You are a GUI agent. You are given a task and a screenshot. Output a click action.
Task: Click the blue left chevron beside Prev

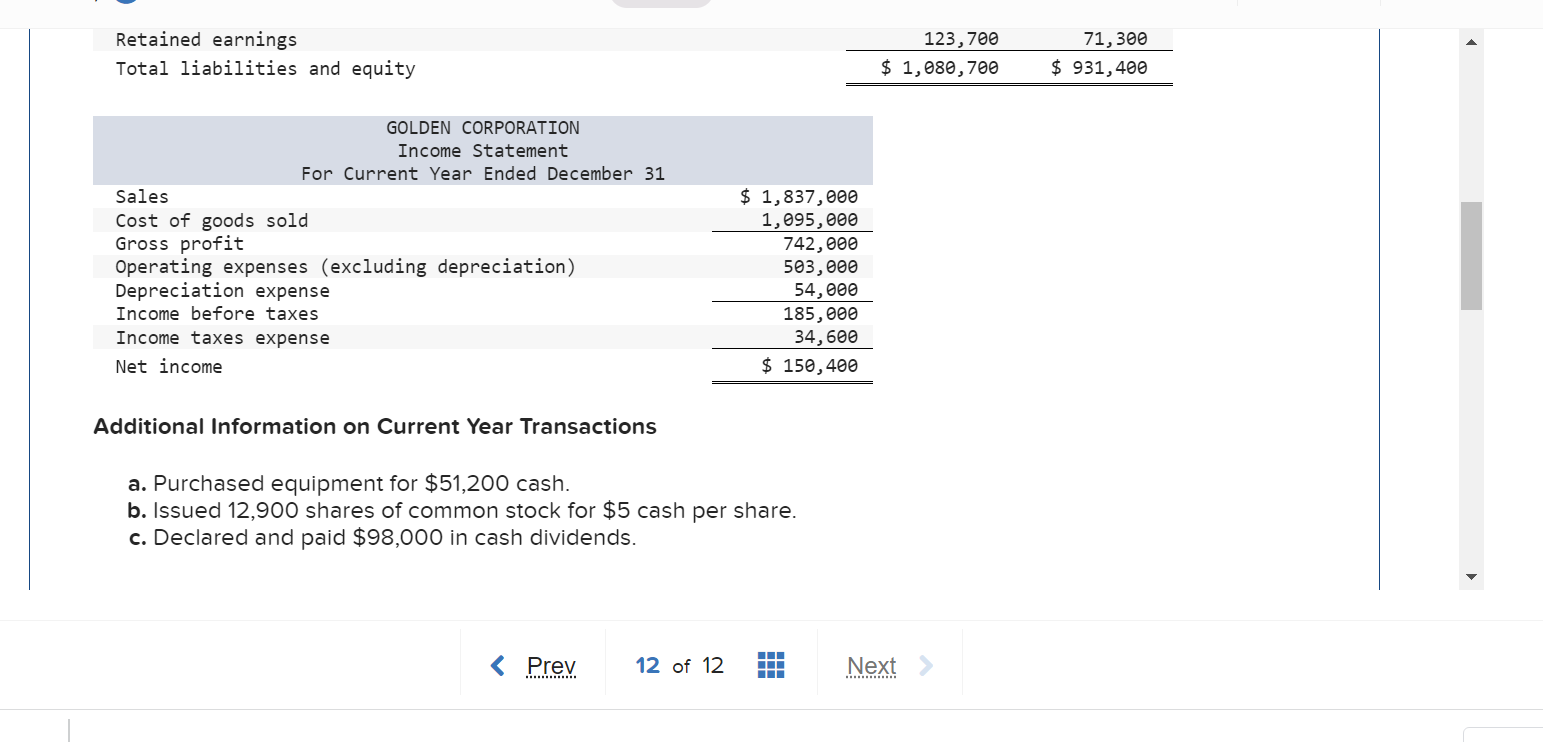pyautogui.click(x=497, y=665)
